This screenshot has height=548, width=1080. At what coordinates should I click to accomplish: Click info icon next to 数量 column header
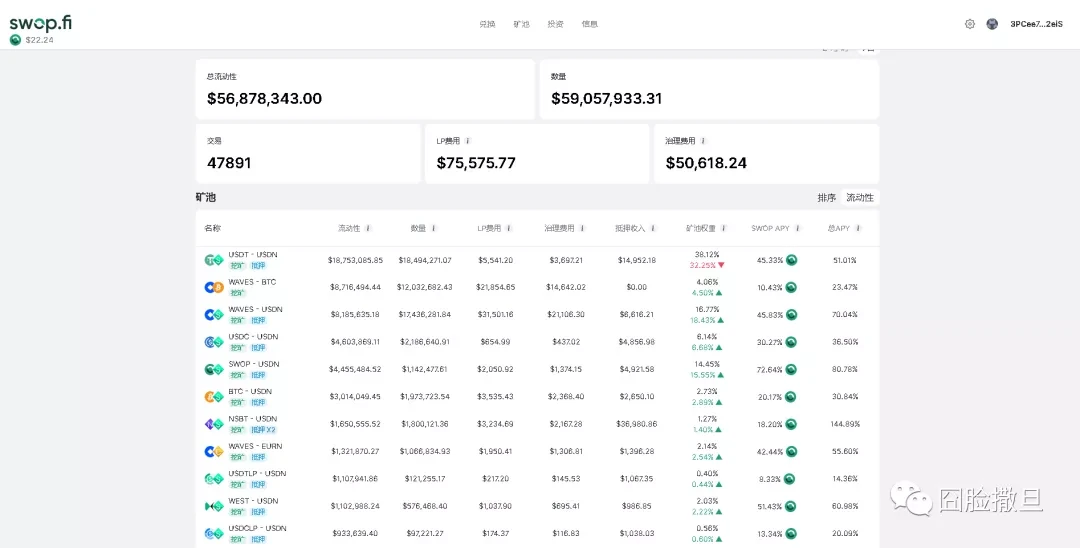[x=433, y=228]
